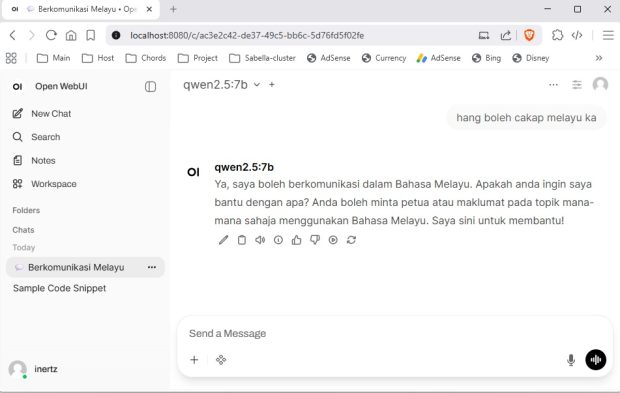Click the localhost:8080 address bar
This screenshot has width=620, height=393.
247,36
